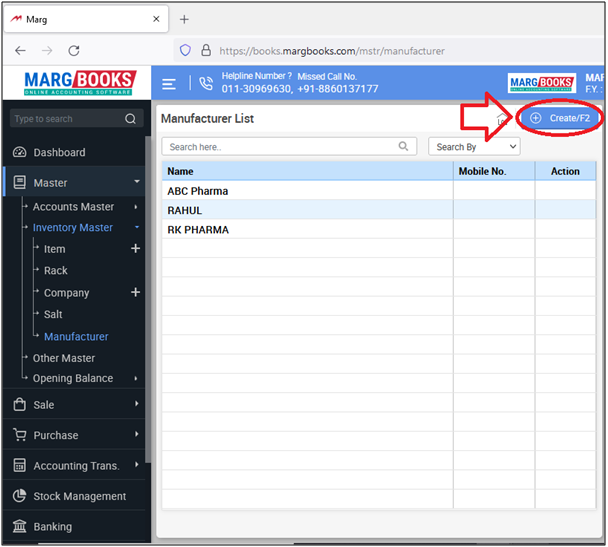Click the Manufacturer List heading

[207, 119]
